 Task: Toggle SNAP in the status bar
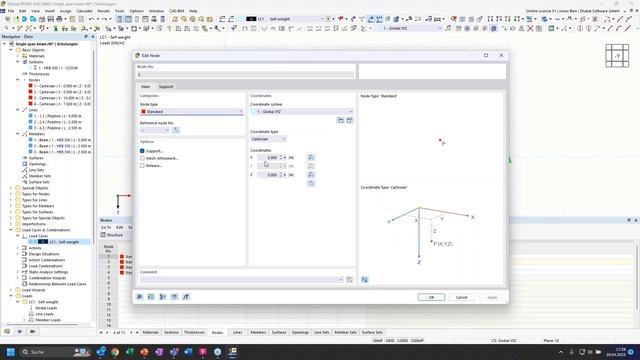(378, 340)
